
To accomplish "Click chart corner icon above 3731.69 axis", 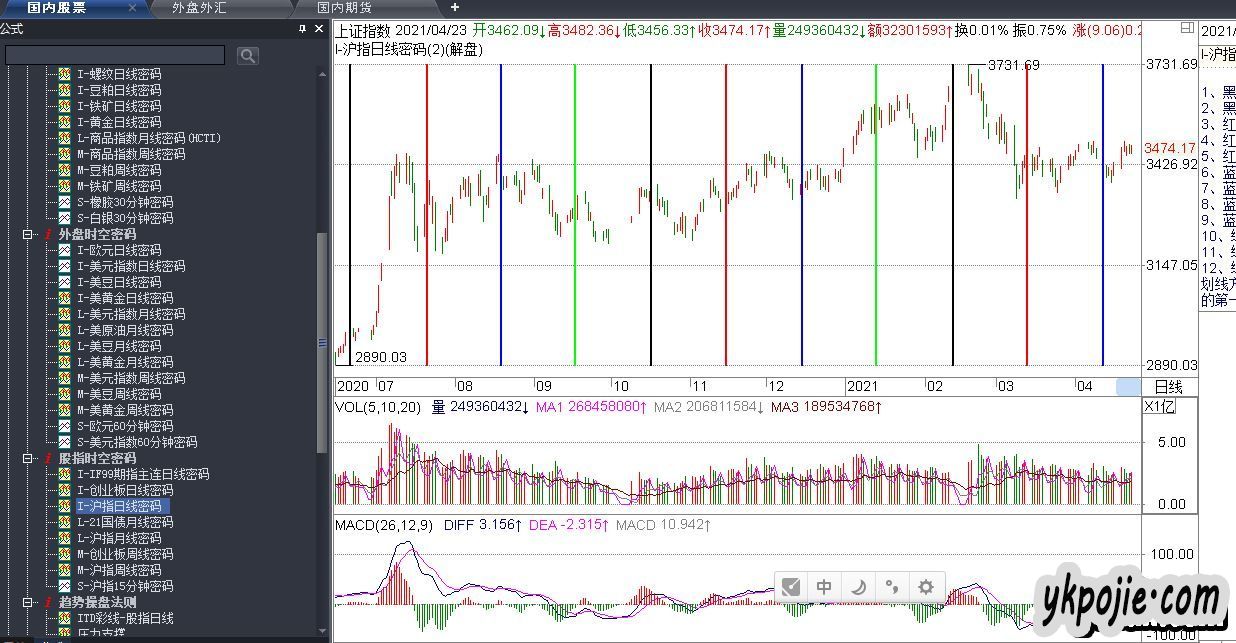I will point(1186,28).
